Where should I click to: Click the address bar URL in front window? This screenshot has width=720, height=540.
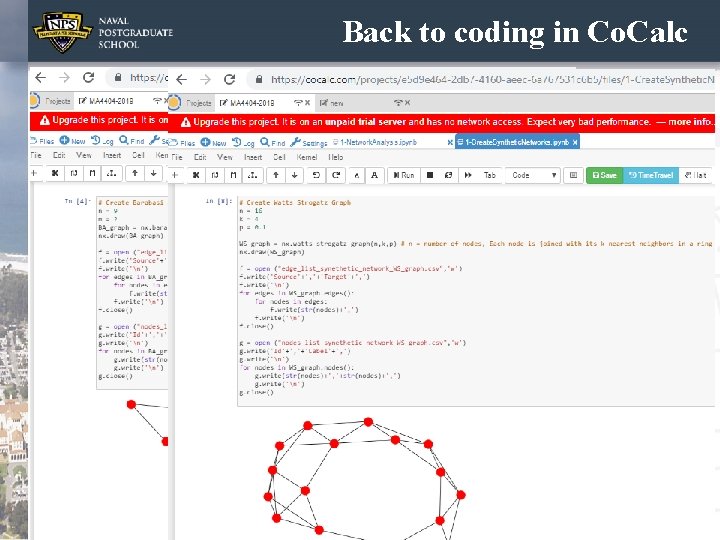[492, 79]
